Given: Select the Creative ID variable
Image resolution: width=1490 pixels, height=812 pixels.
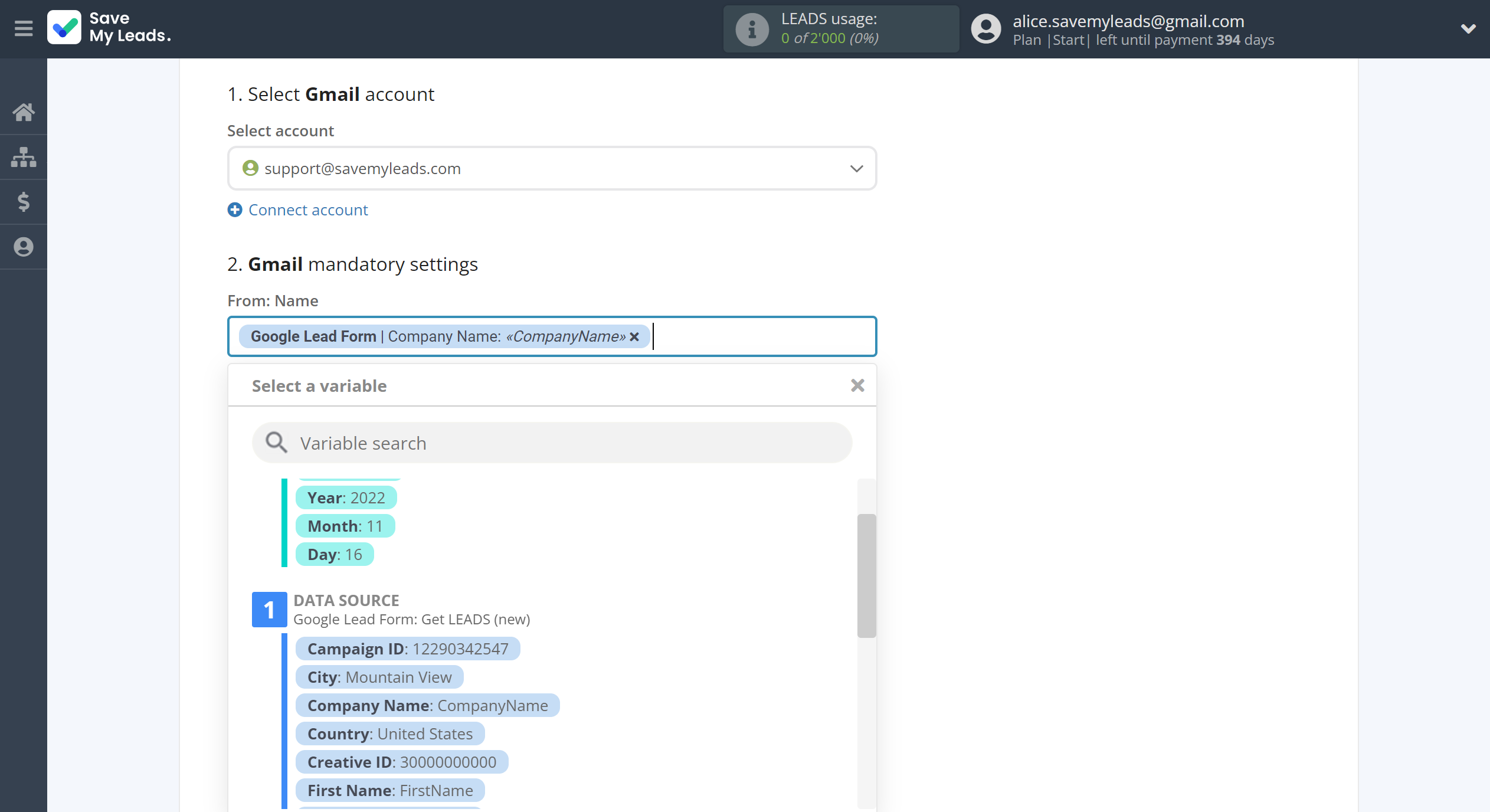Looking at the screenshot, I should (x=402, y=762).
